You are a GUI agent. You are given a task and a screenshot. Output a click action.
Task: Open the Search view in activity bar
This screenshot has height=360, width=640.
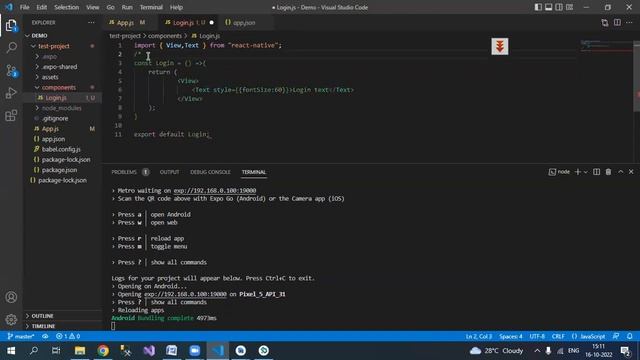11,47
